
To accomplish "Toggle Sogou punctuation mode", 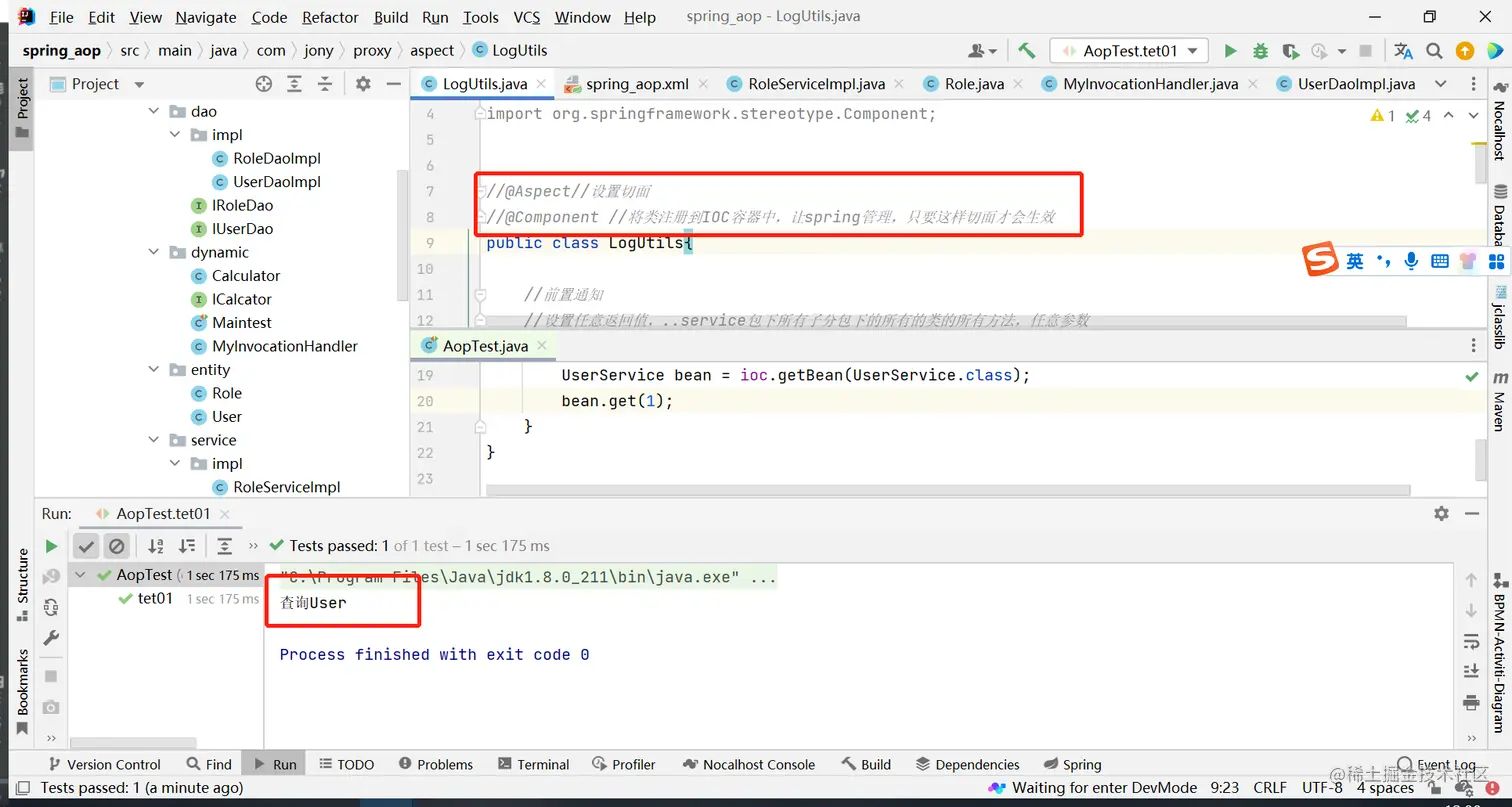I will pos(1384,261).
